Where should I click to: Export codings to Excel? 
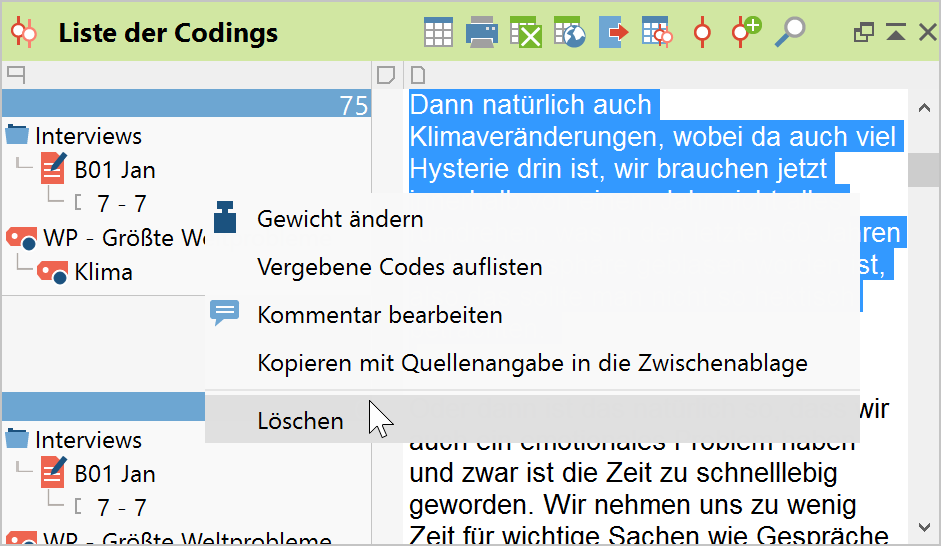point(526,32)
